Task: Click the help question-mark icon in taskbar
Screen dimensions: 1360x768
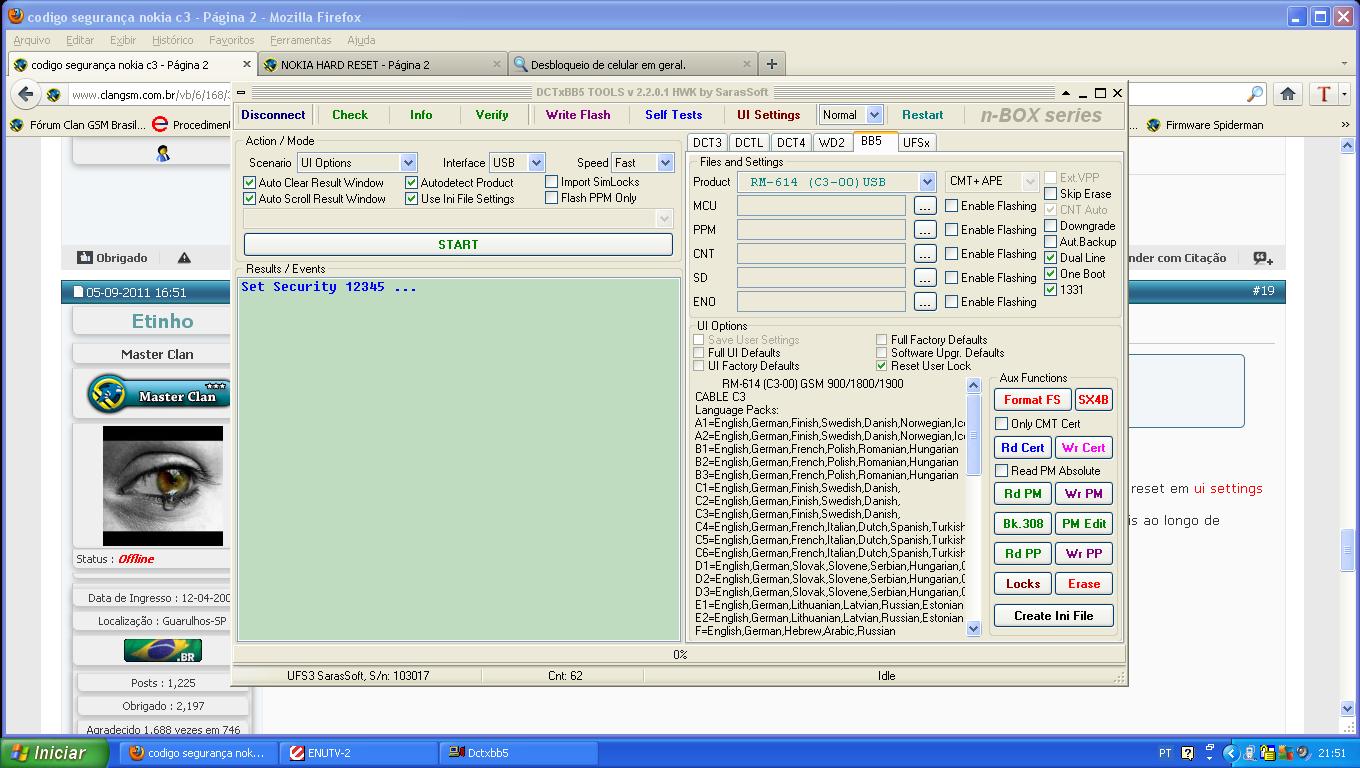Action: pyautogui.click(x=1187, y=753)
